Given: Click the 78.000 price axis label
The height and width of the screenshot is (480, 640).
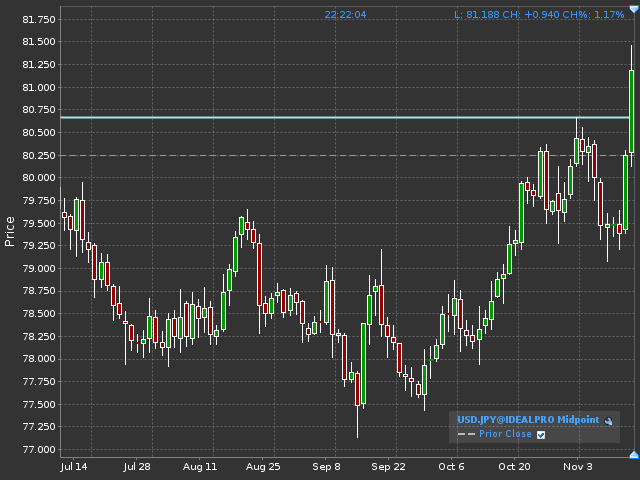Looking at the screenshot, I should 39,359.
